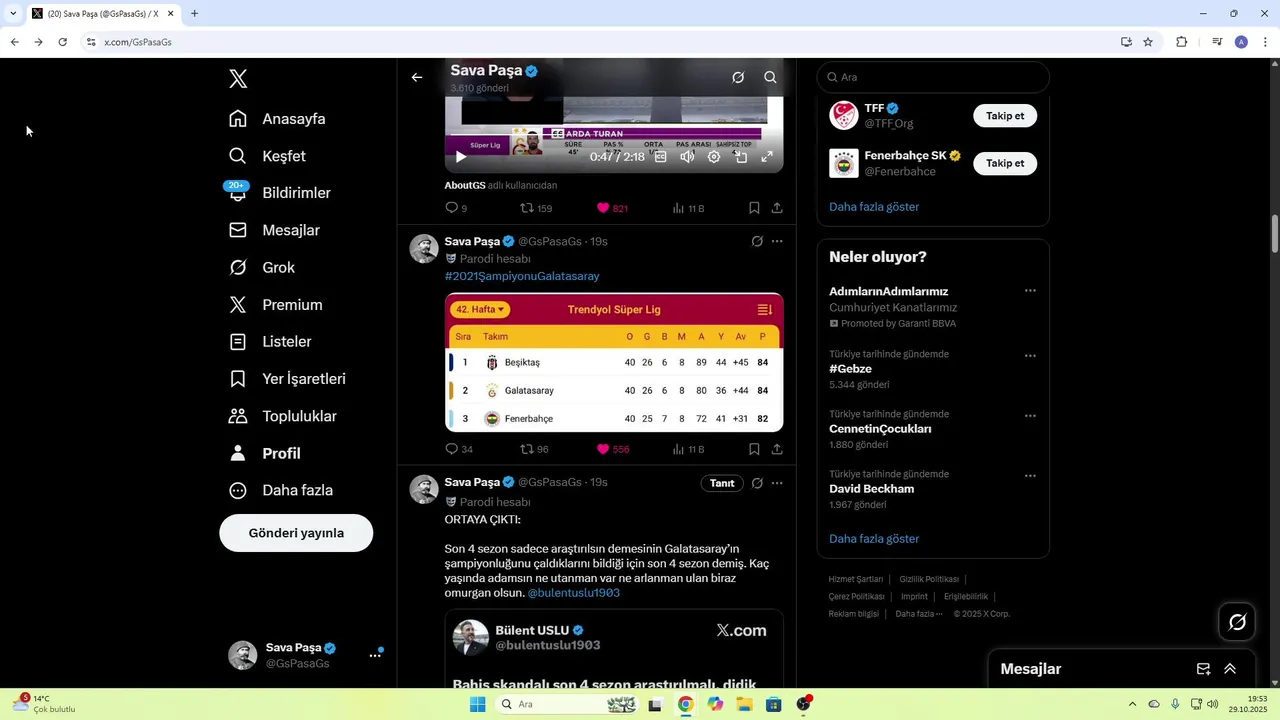The width and height of the screenshot is (1280, 720).
Task: Go to Keşfet explore page
Action: tap(267, 156)
